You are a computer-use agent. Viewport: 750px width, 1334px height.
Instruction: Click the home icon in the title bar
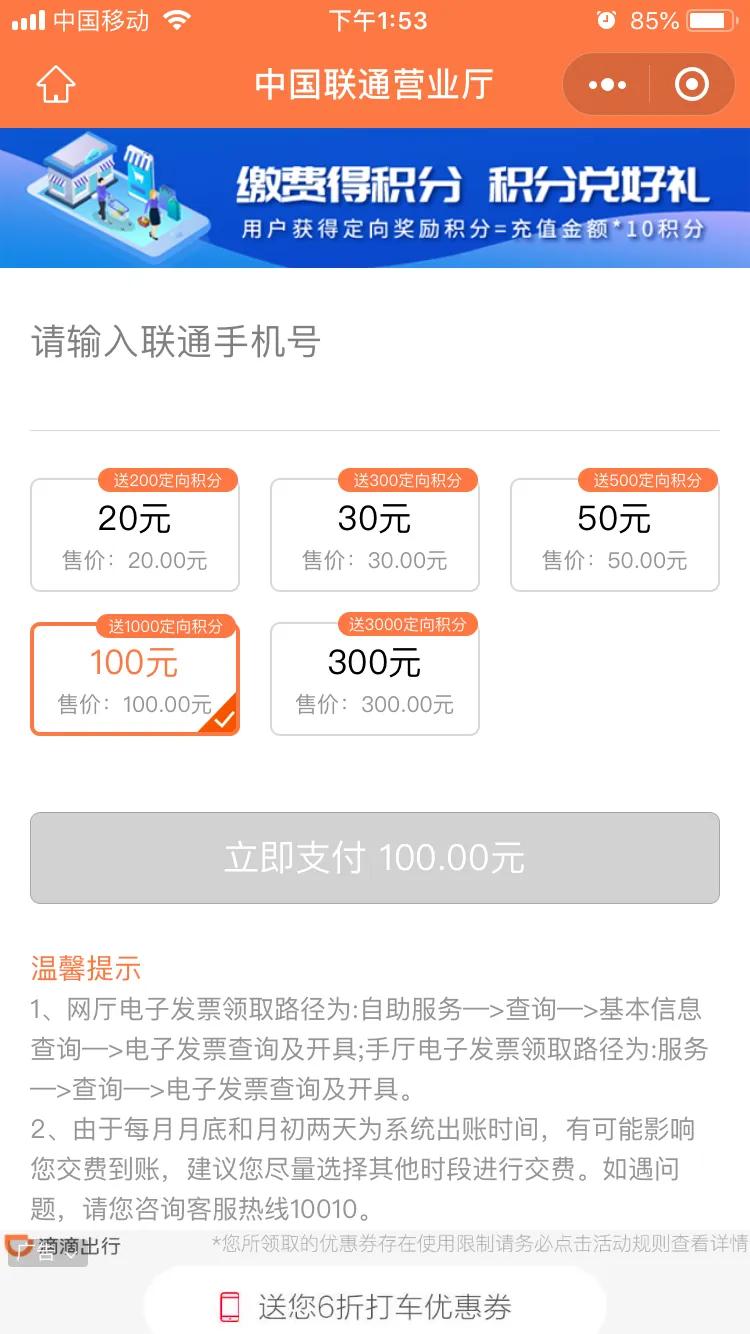coord(56,85)
